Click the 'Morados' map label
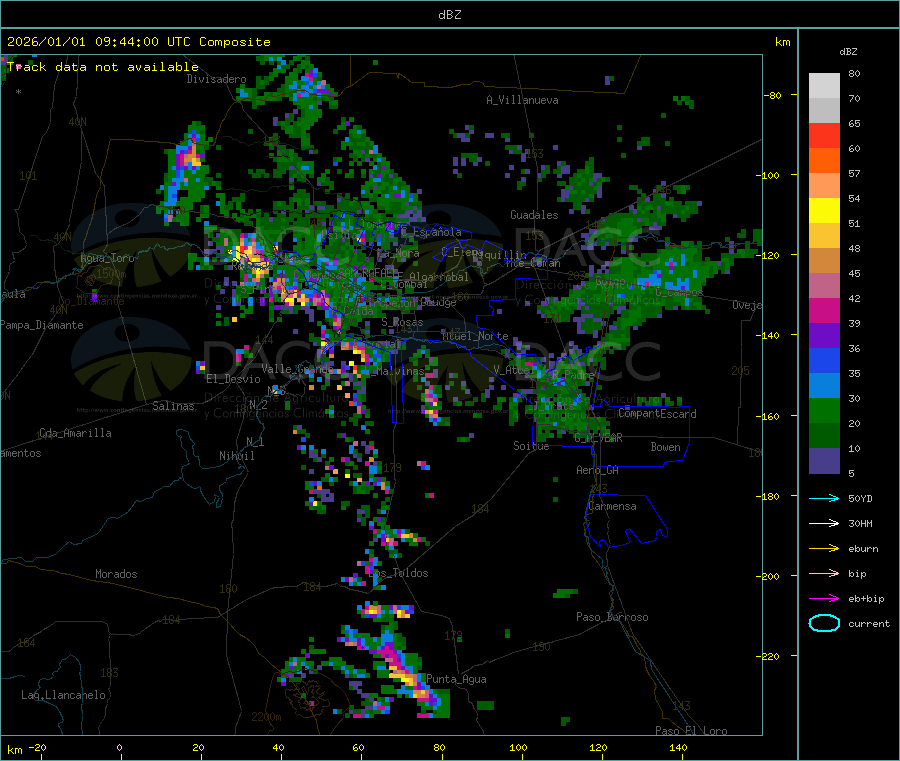The image size is (900, 761). [116, 574]
